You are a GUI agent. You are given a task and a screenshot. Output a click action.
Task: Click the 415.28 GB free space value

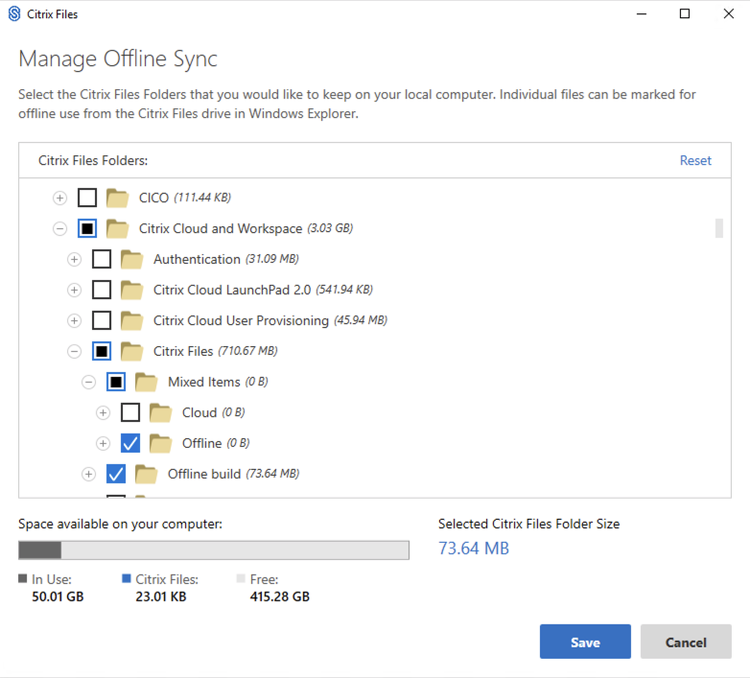point(280,597)
